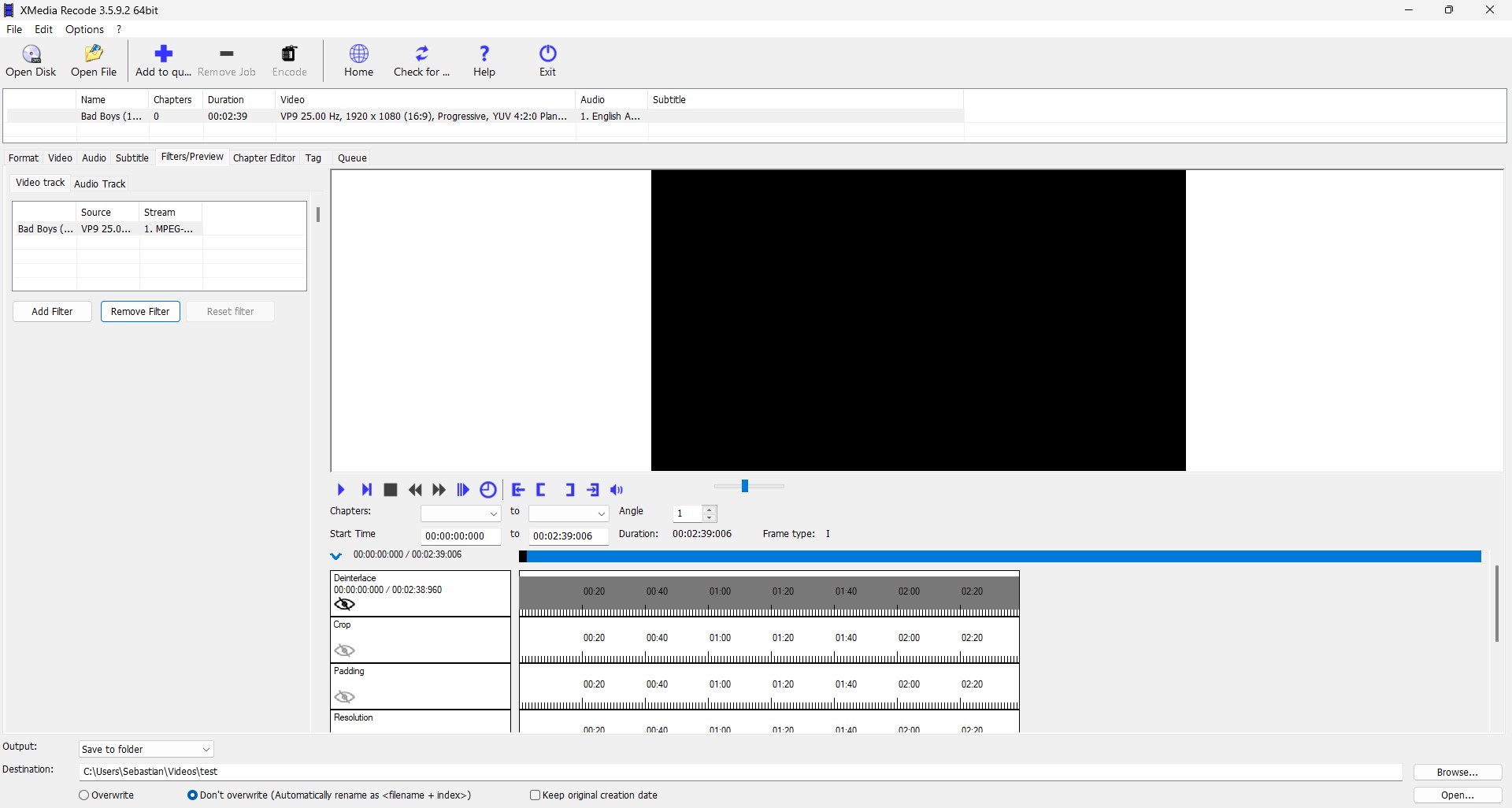Open the ? menu in menu bar
Viewport: 1512px width, 808px height.
[x=119, y=29]
